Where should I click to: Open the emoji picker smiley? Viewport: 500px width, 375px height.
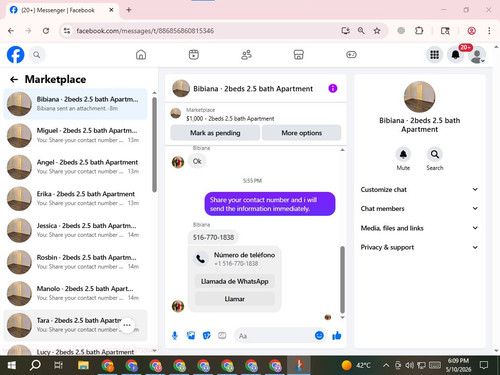point(319,335)
